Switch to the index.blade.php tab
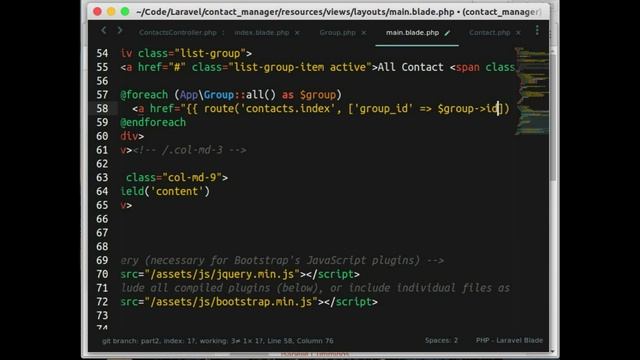This screenshot has height=360, width=640. [262, 33]
